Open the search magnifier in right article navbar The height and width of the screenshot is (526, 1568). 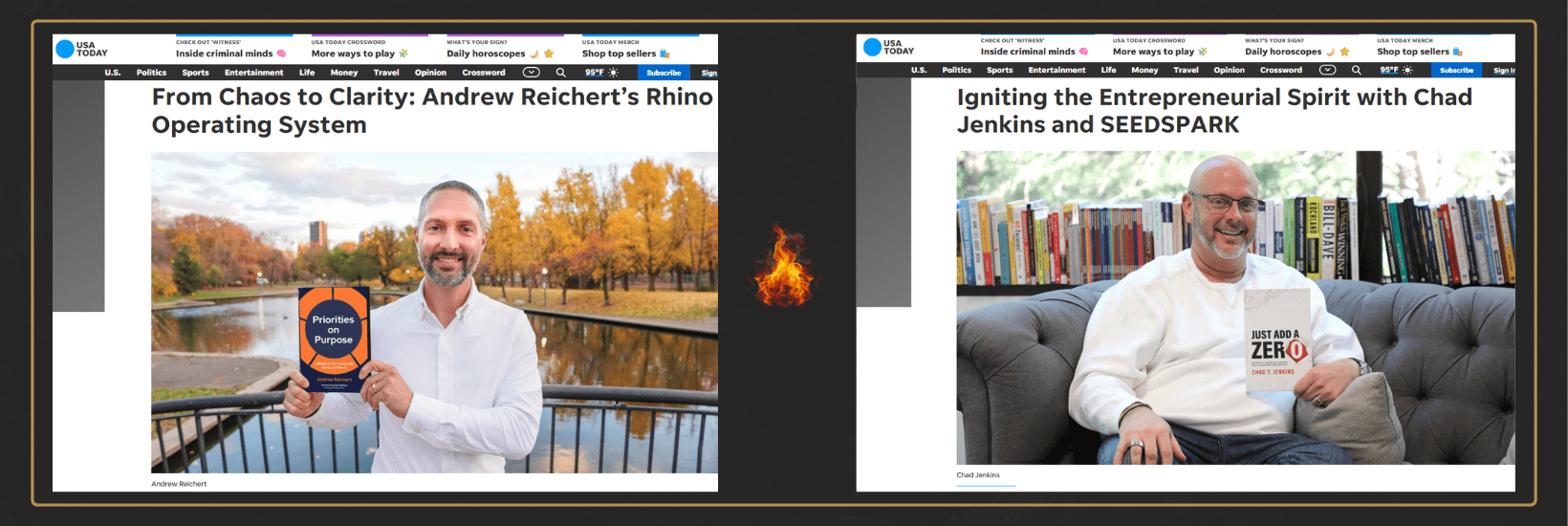[1356, 70]
